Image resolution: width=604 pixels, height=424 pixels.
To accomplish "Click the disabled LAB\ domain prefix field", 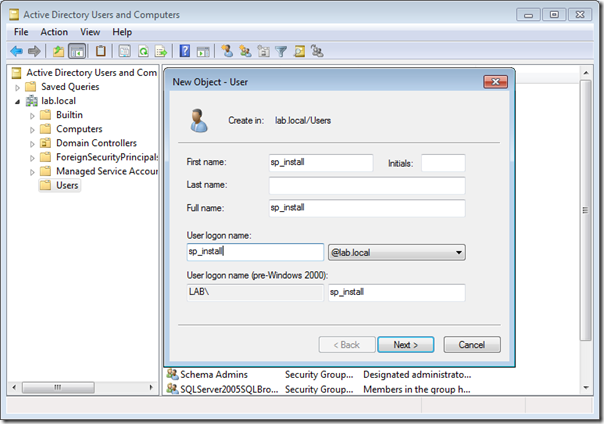I will pyautogui.click(x=255, y=292).
